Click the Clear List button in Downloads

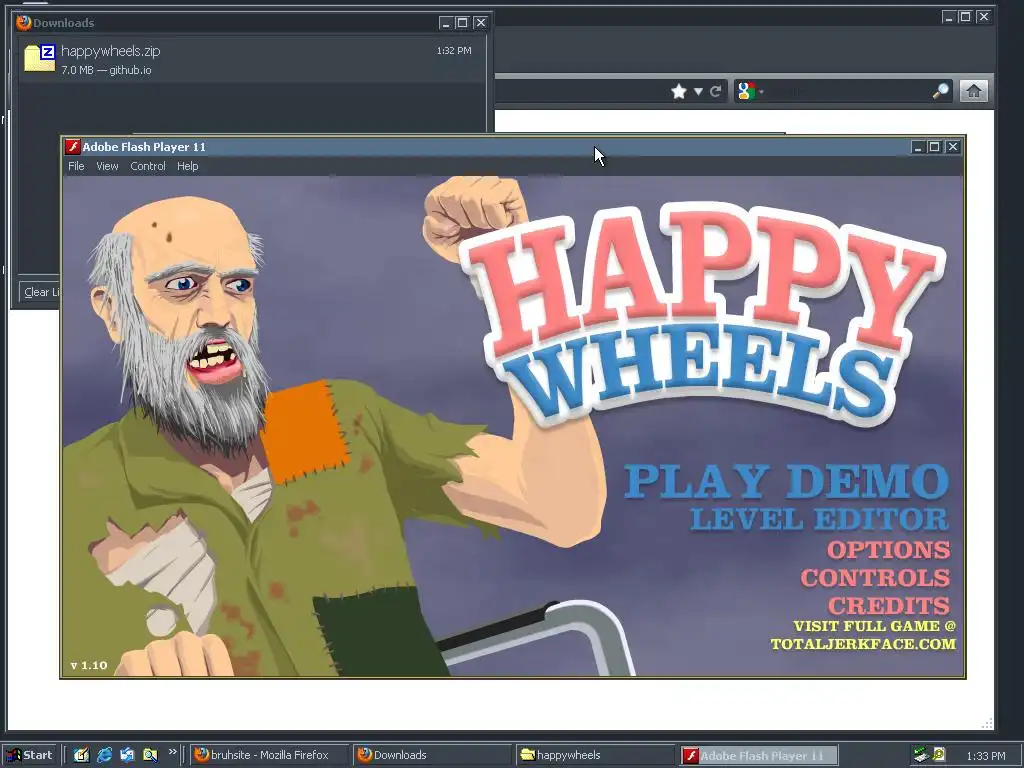click(39, 292)
